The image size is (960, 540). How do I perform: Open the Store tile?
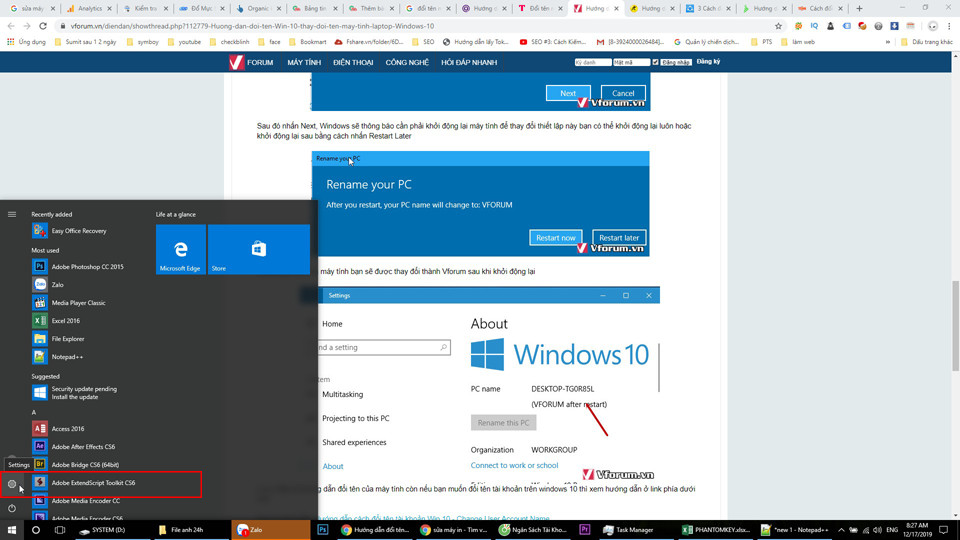[259, 249]
